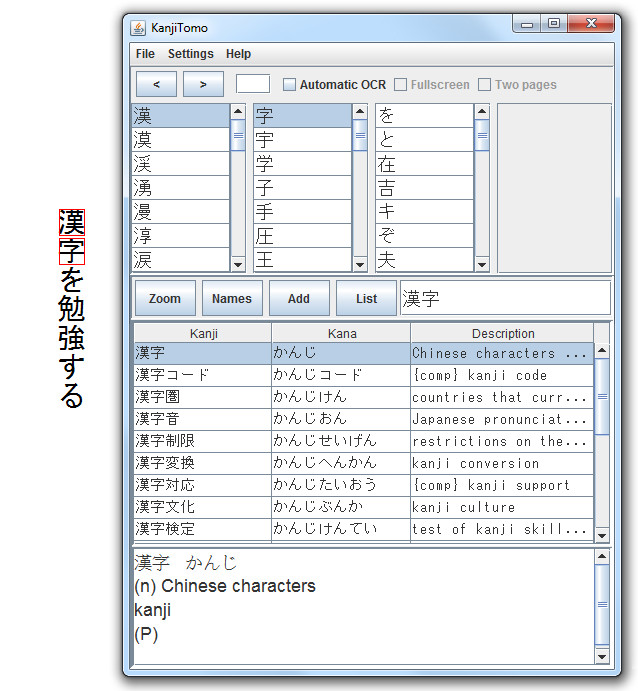Click the 勉 character in source text
The image size is (638, 691).
[72, 308]
